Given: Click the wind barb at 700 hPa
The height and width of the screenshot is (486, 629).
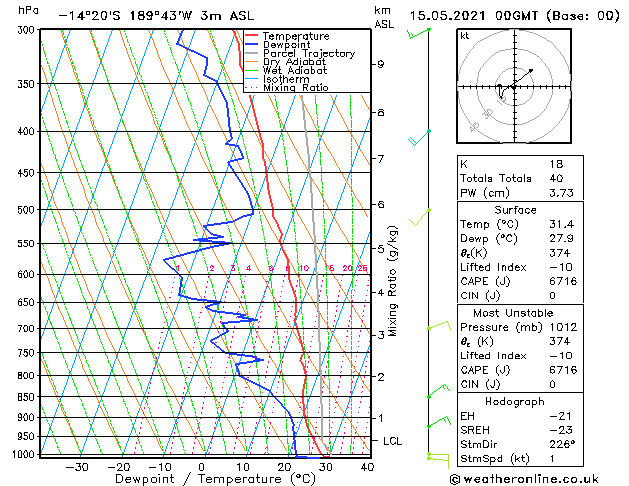Looking at the screenshot, I should point(439,325).
